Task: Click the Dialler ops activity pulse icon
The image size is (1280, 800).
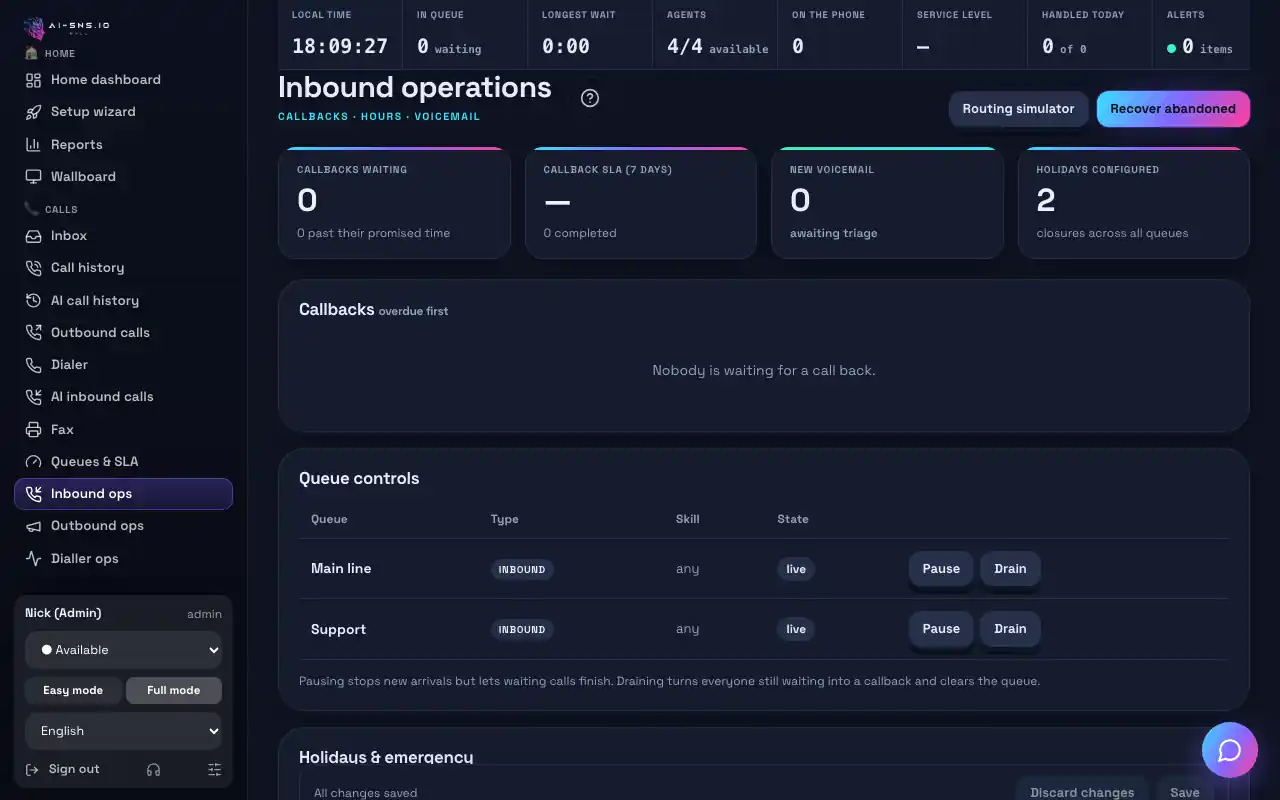Action: pos(33,558)
